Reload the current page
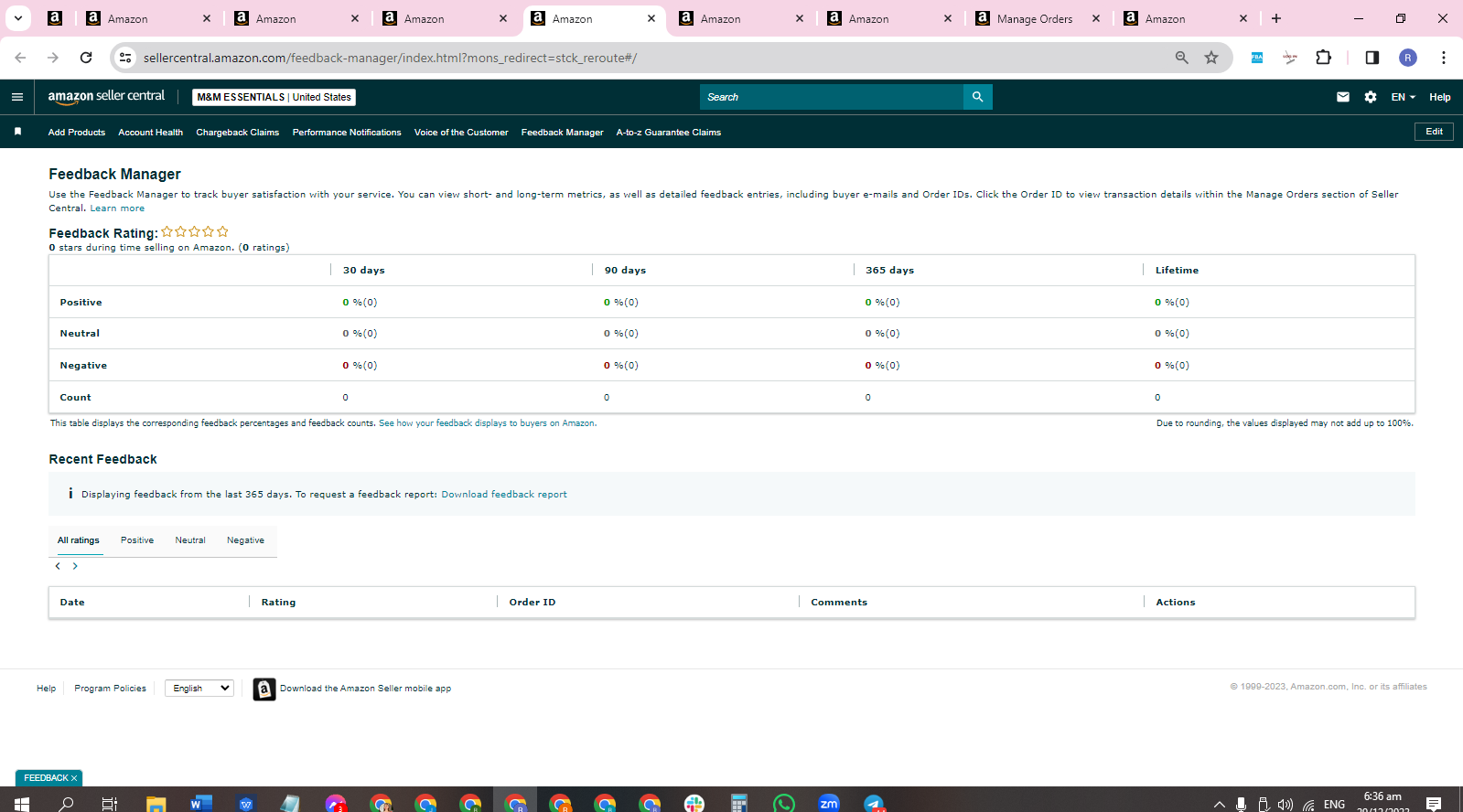This screenshot has width=1463, height=812. [86, 58]
